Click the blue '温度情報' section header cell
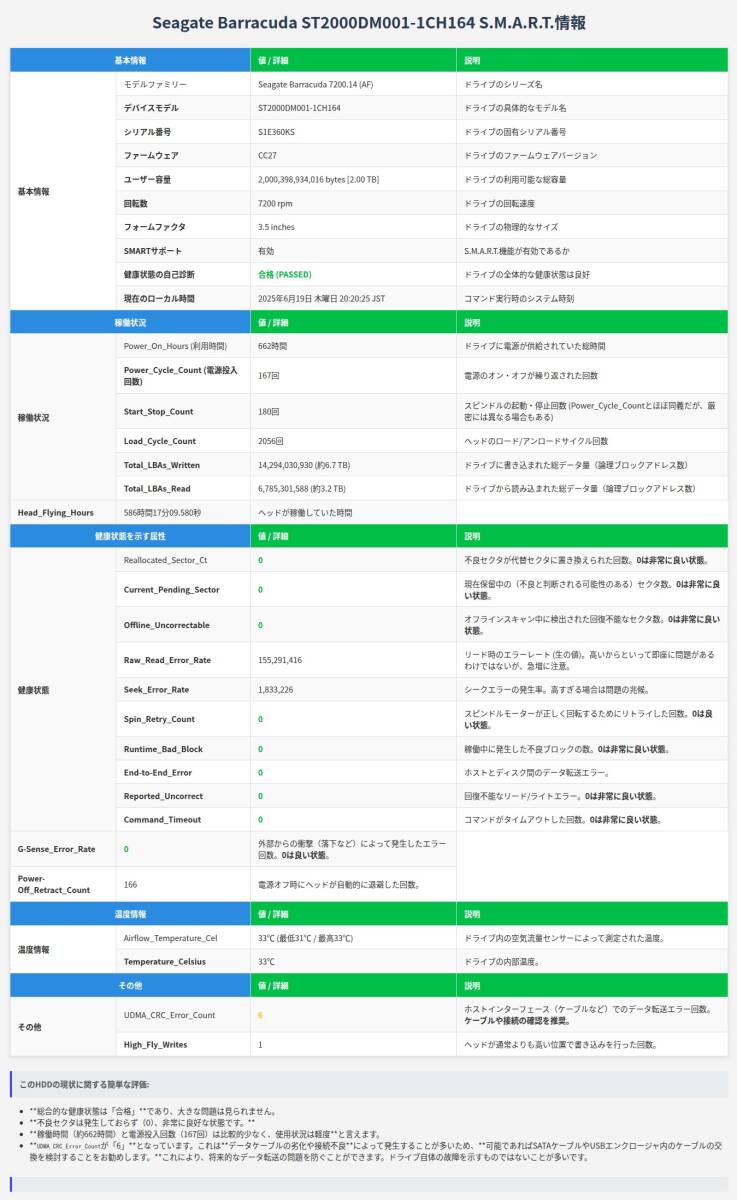The height and width of the screenshot is (1200, 737). 130,914
